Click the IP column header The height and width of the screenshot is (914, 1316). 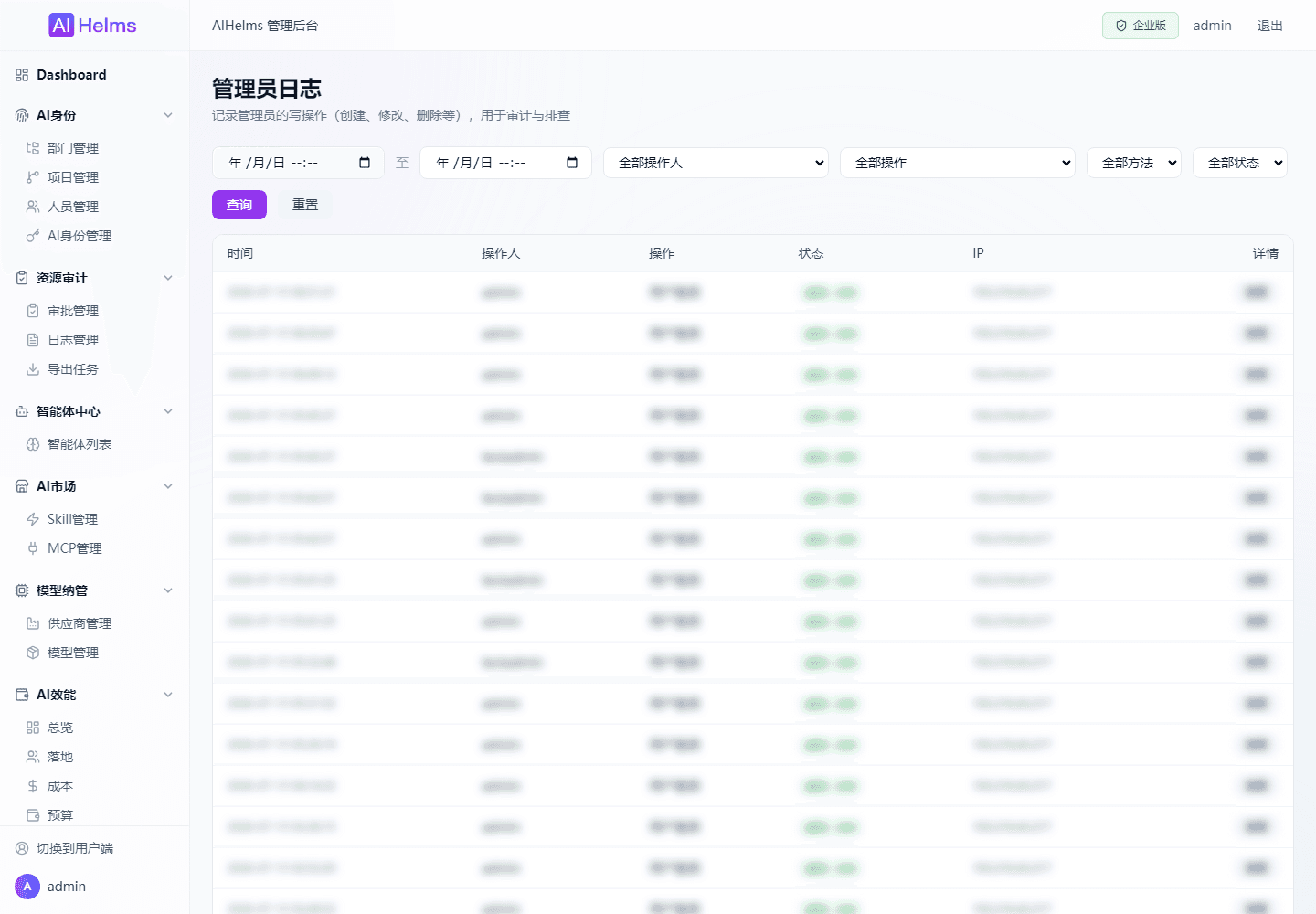[x=978, y=253]
